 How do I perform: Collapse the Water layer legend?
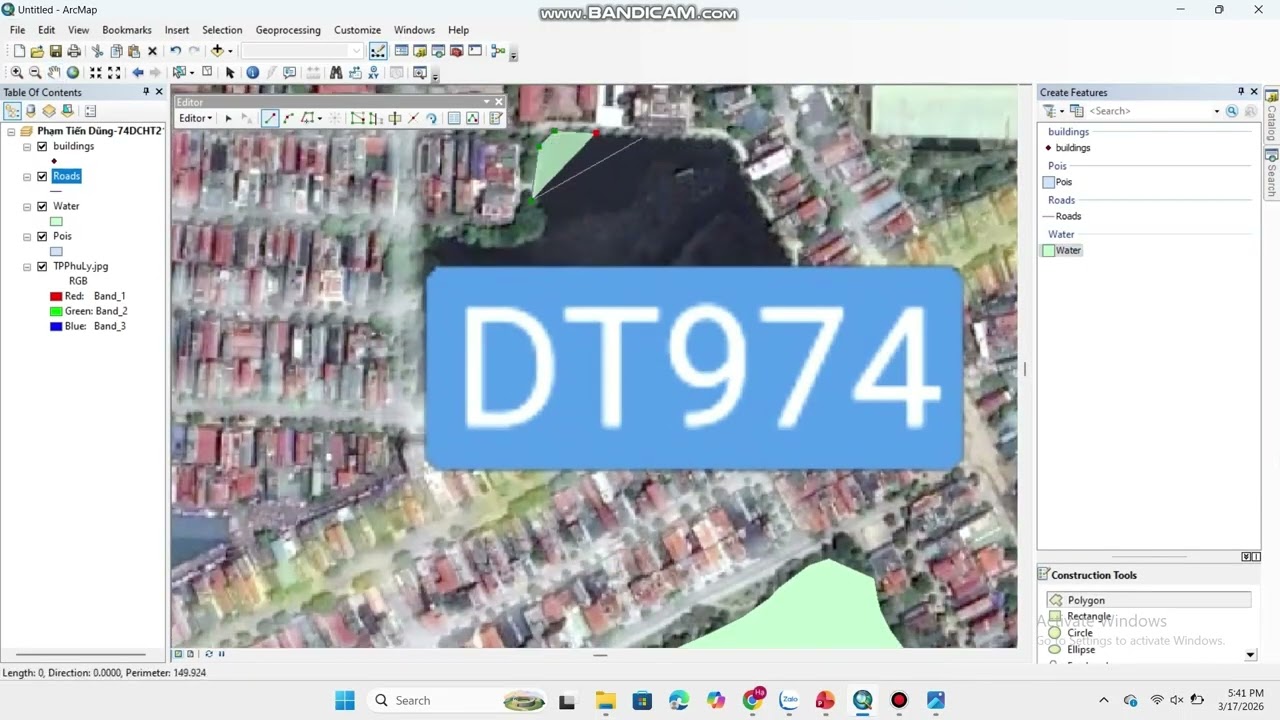click(x=27, y=206)
